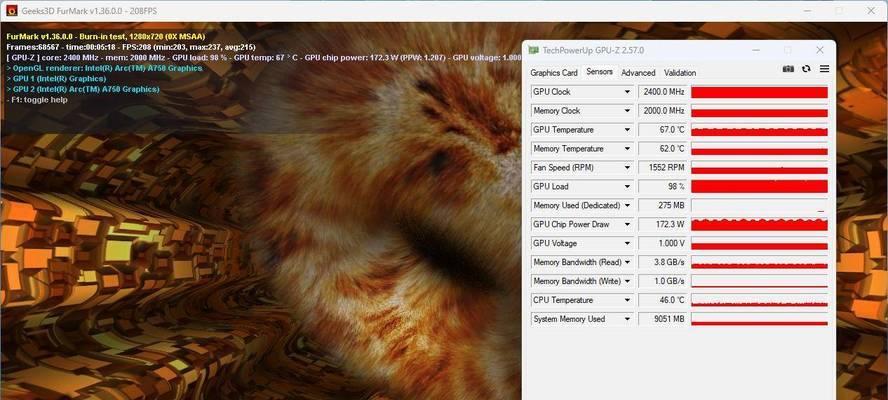Viewport: 888px width, 400px height.
Task: Open the Memory Temperature sensor dropdown
Action: [x=627, y=148]
